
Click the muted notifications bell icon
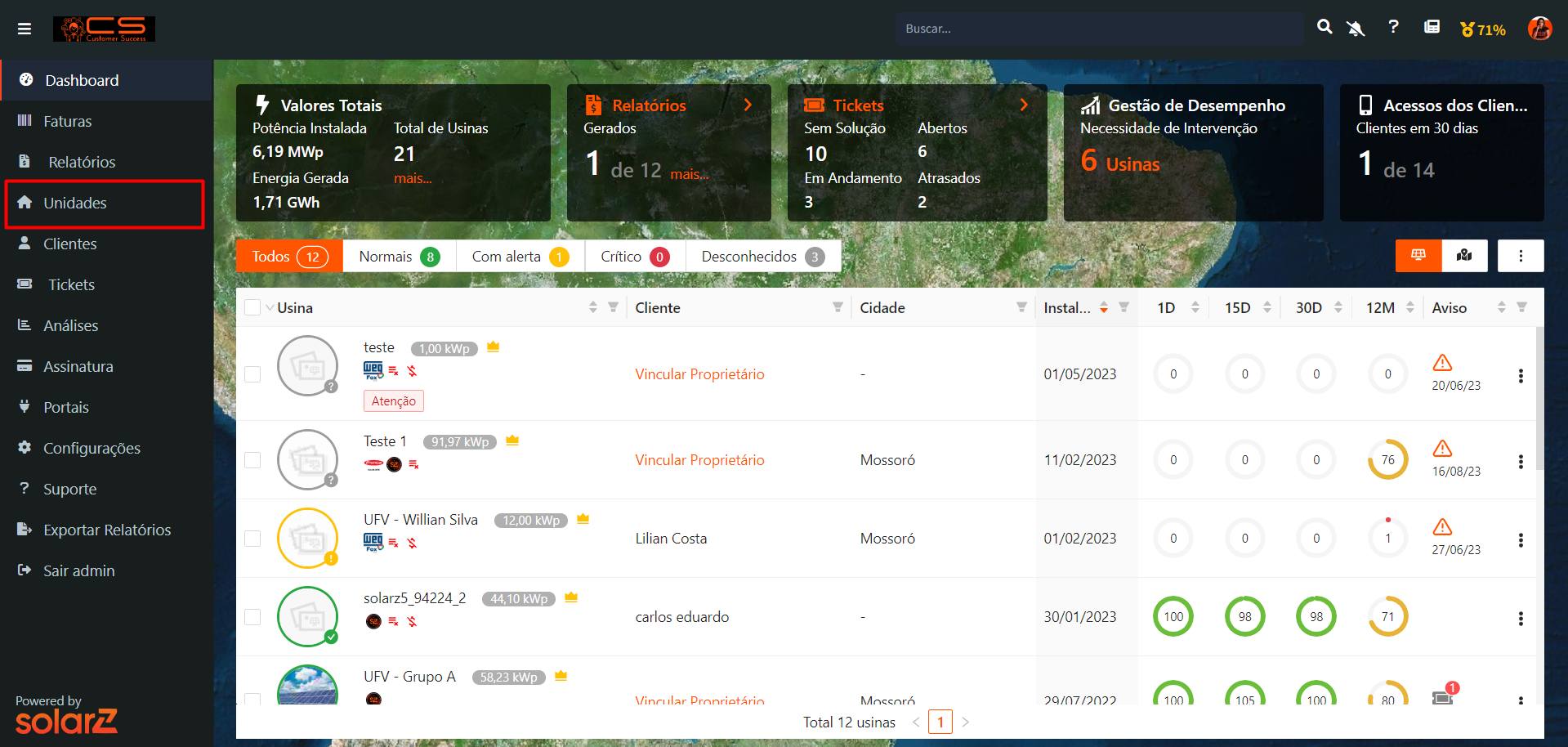click(1356, 29)
